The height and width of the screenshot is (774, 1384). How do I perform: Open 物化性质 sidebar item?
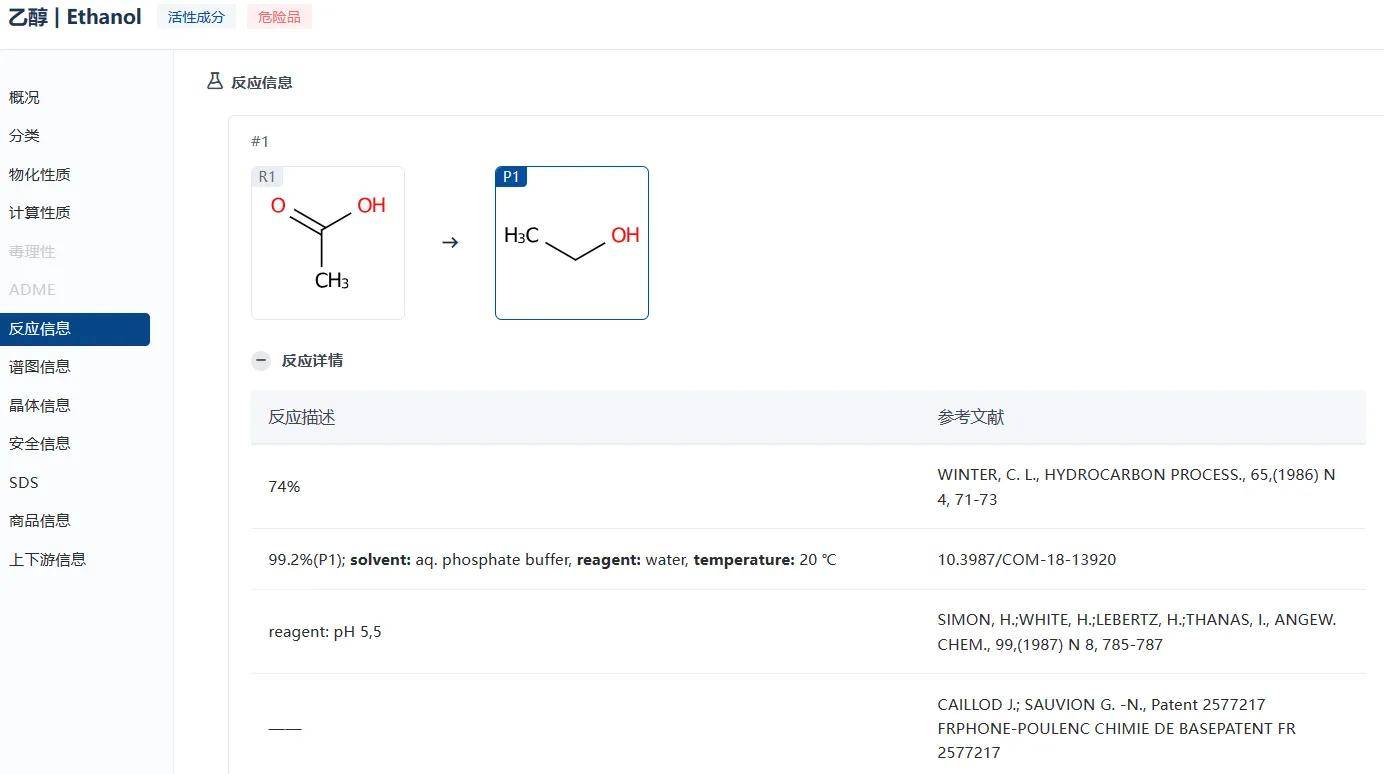coord(40,174)
